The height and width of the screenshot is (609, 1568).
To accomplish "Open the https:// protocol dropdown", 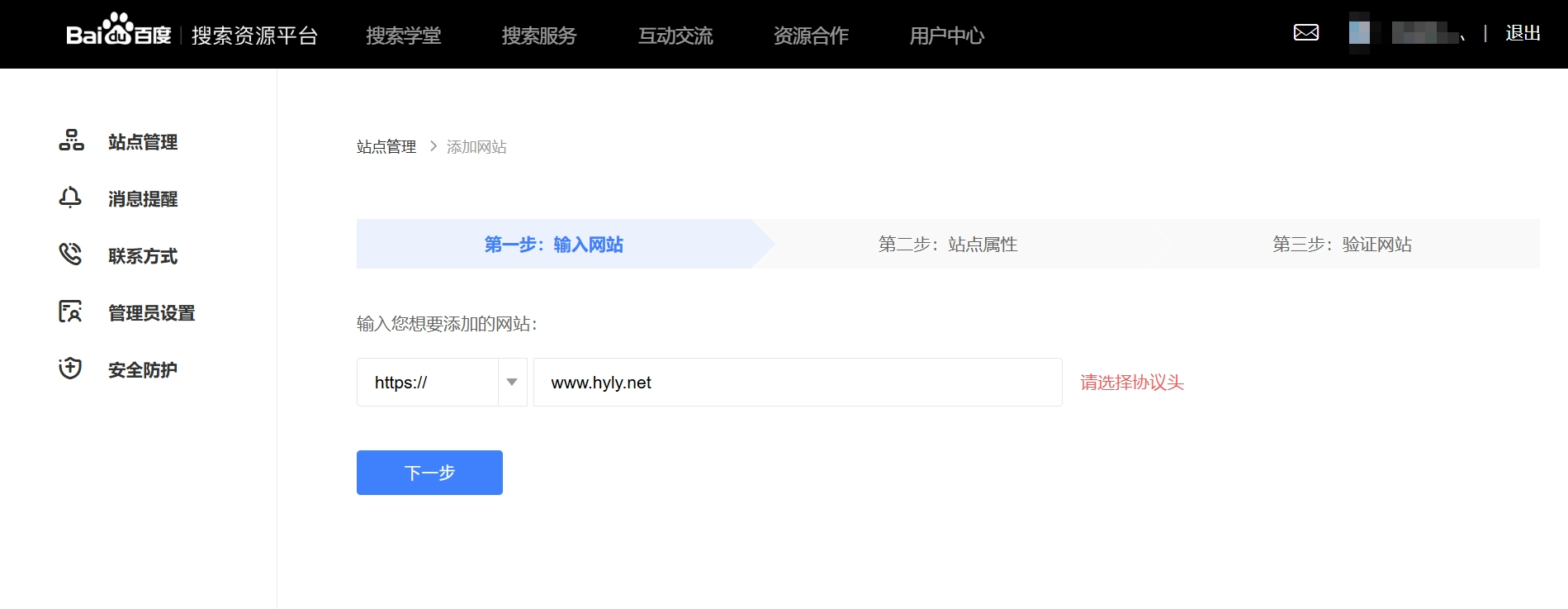I will pyautogui.click(x=442, y=382).
